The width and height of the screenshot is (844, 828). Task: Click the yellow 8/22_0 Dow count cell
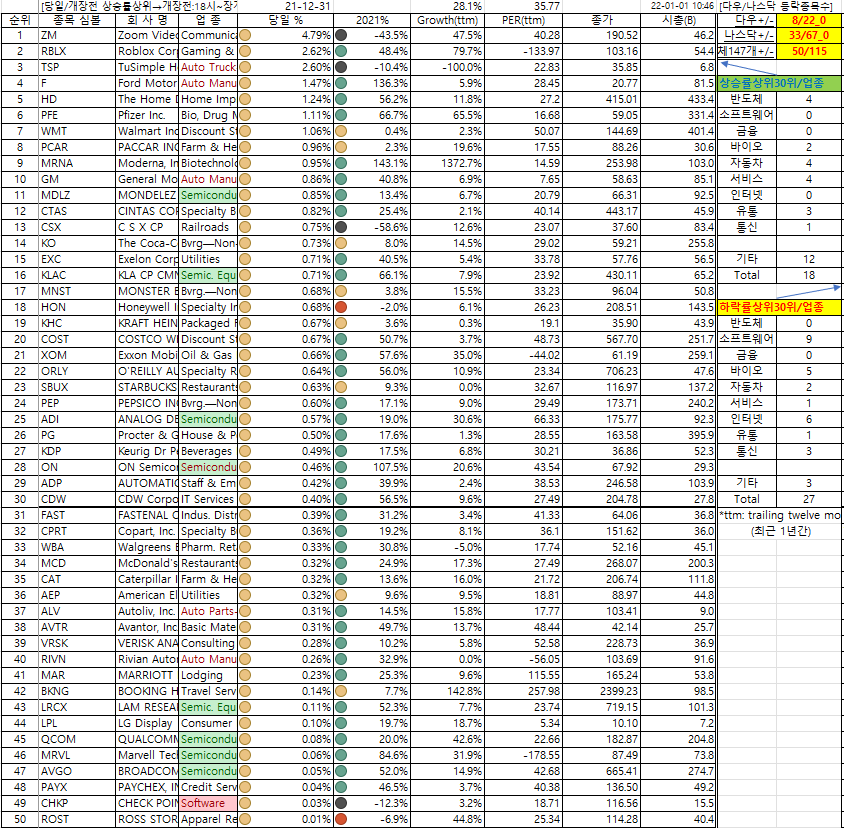point(808,20)
